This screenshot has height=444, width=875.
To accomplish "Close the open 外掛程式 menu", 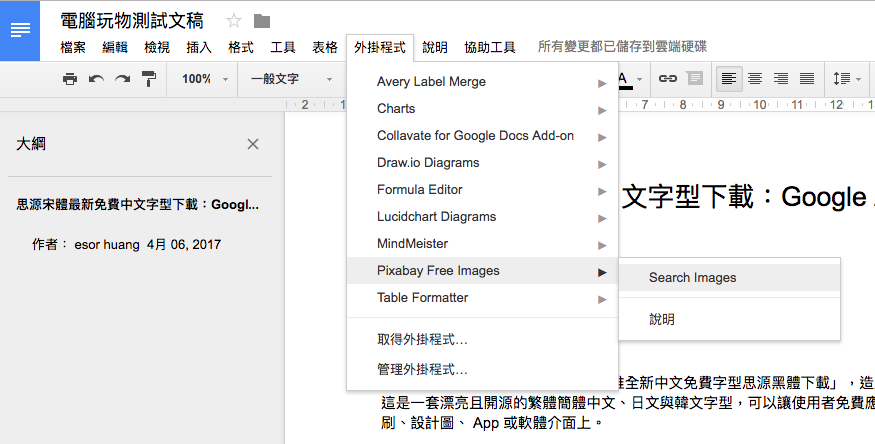I will (379, 47).
